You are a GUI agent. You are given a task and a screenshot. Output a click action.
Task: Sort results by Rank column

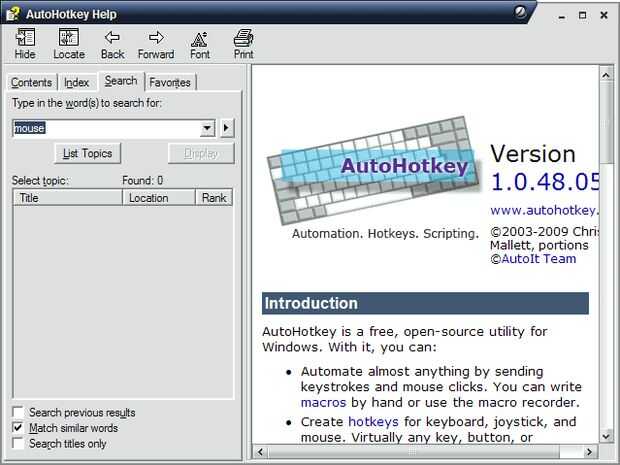pos(214,198)
